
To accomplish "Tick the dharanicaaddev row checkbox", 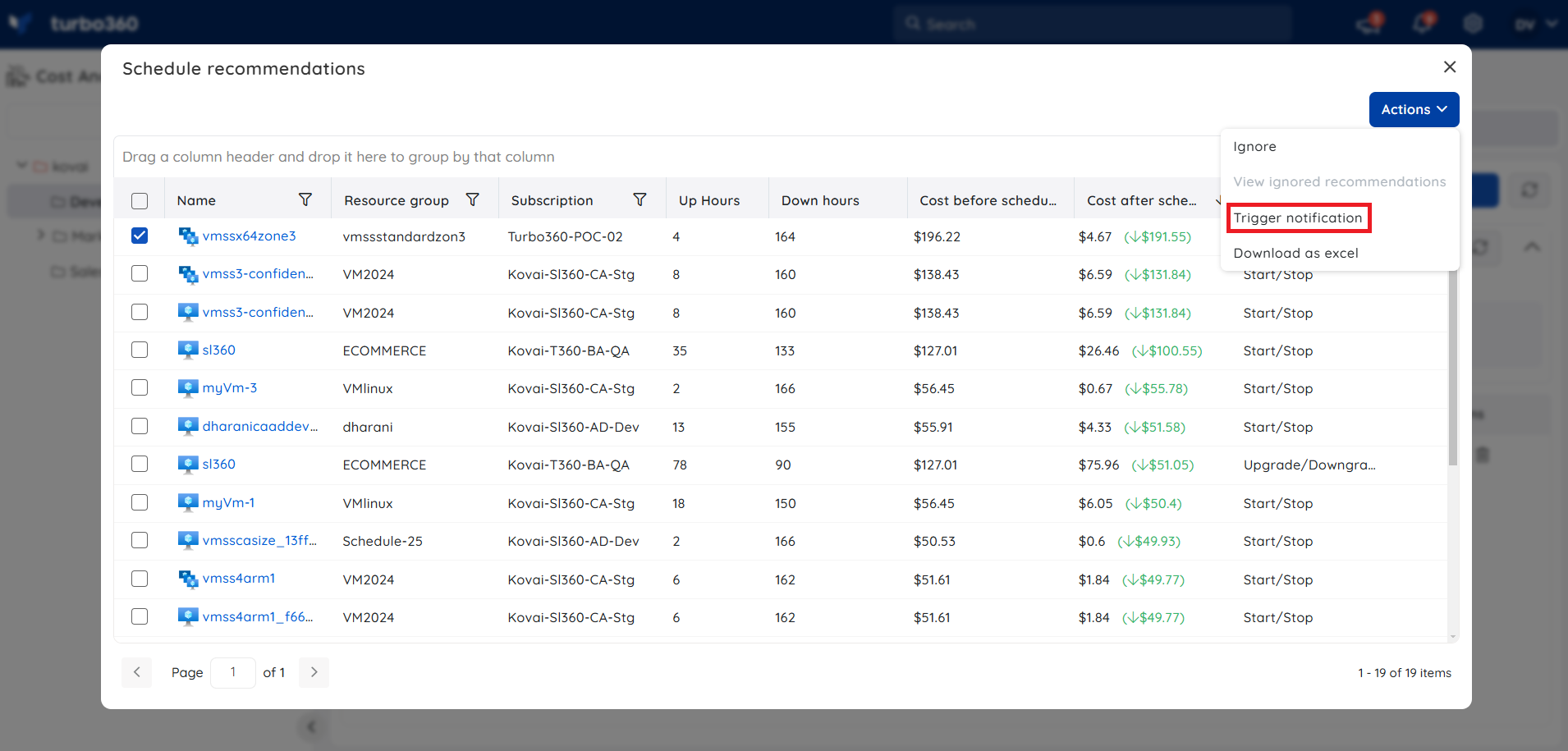I will [140, 426].
